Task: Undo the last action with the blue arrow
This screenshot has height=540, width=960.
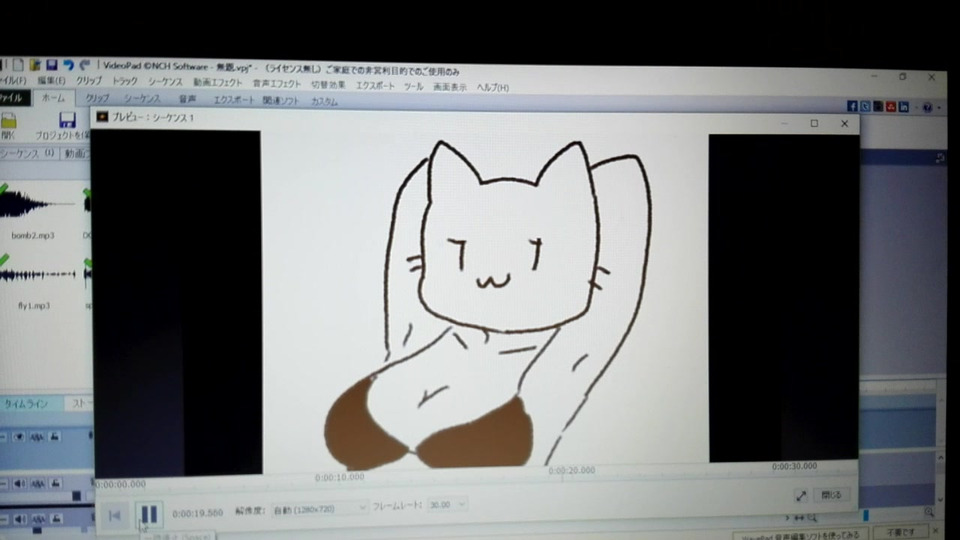Action: [68, 64]
